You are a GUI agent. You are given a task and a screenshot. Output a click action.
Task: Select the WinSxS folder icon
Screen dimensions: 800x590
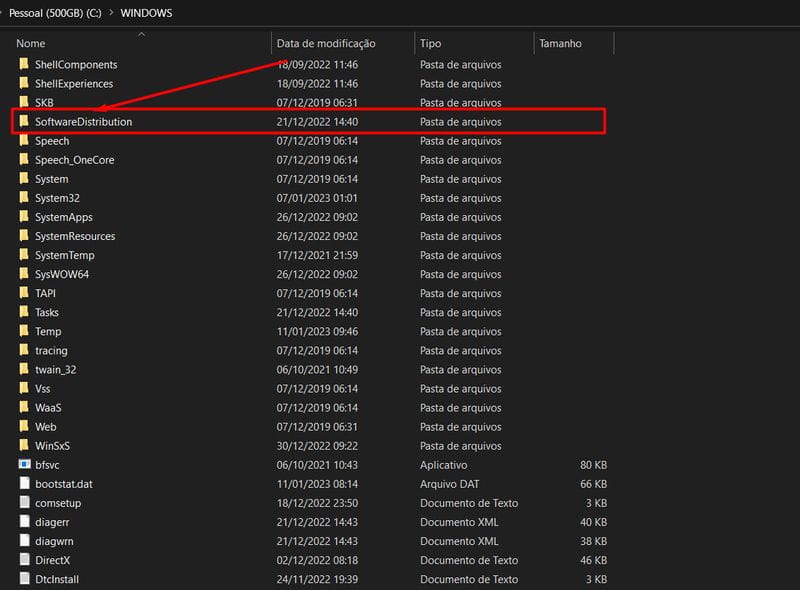tap(24, 445)
